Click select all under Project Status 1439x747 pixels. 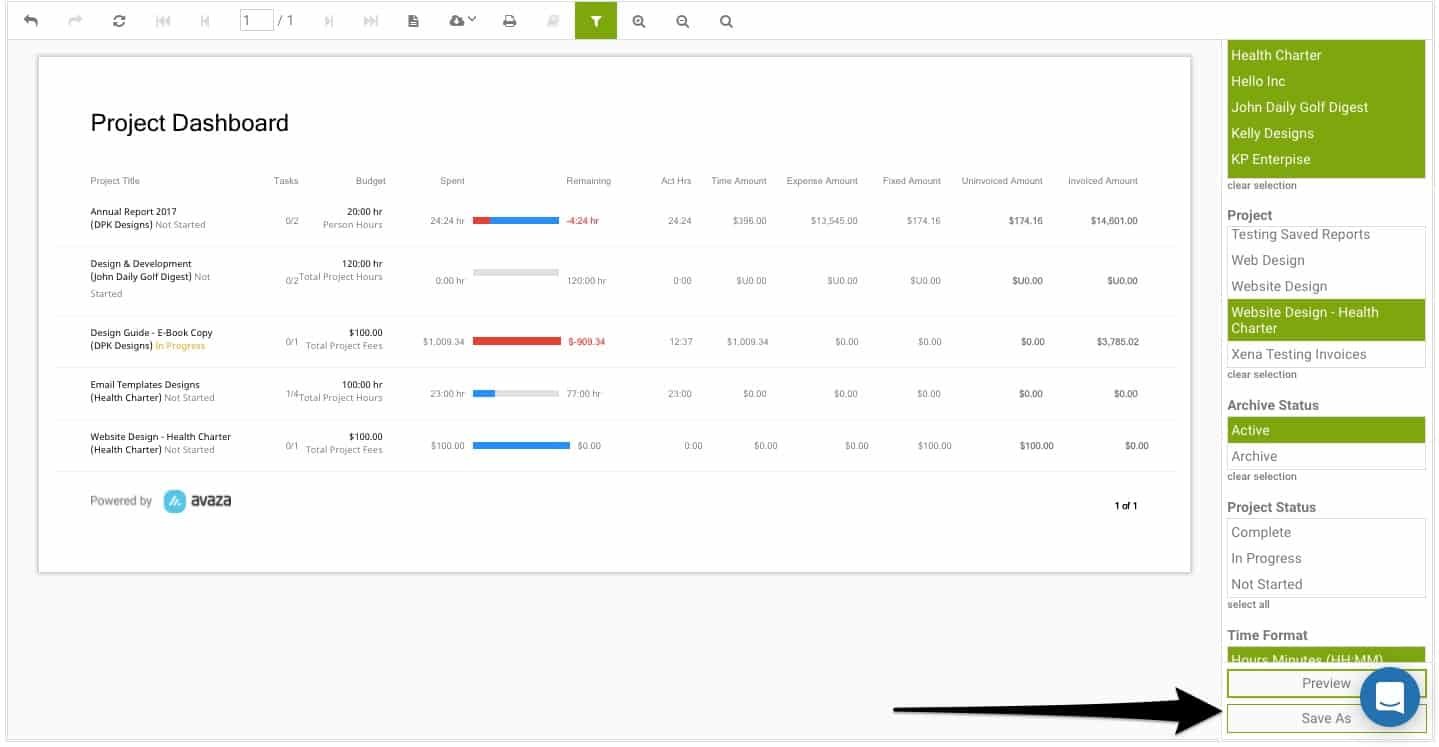pyautogui.click(x=1248, y=604)
